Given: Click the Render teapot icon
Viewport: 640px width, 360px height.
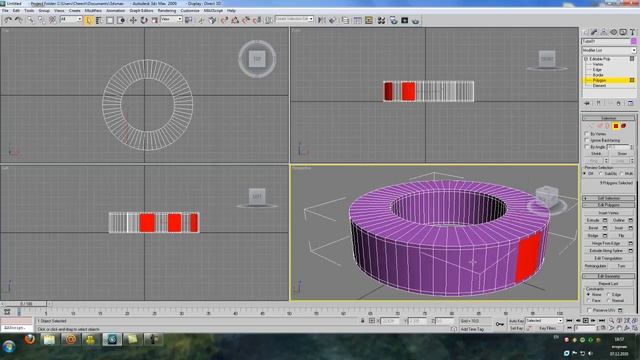Looking at the screenshot, I should pyautogui.click(x=416, y=20).
